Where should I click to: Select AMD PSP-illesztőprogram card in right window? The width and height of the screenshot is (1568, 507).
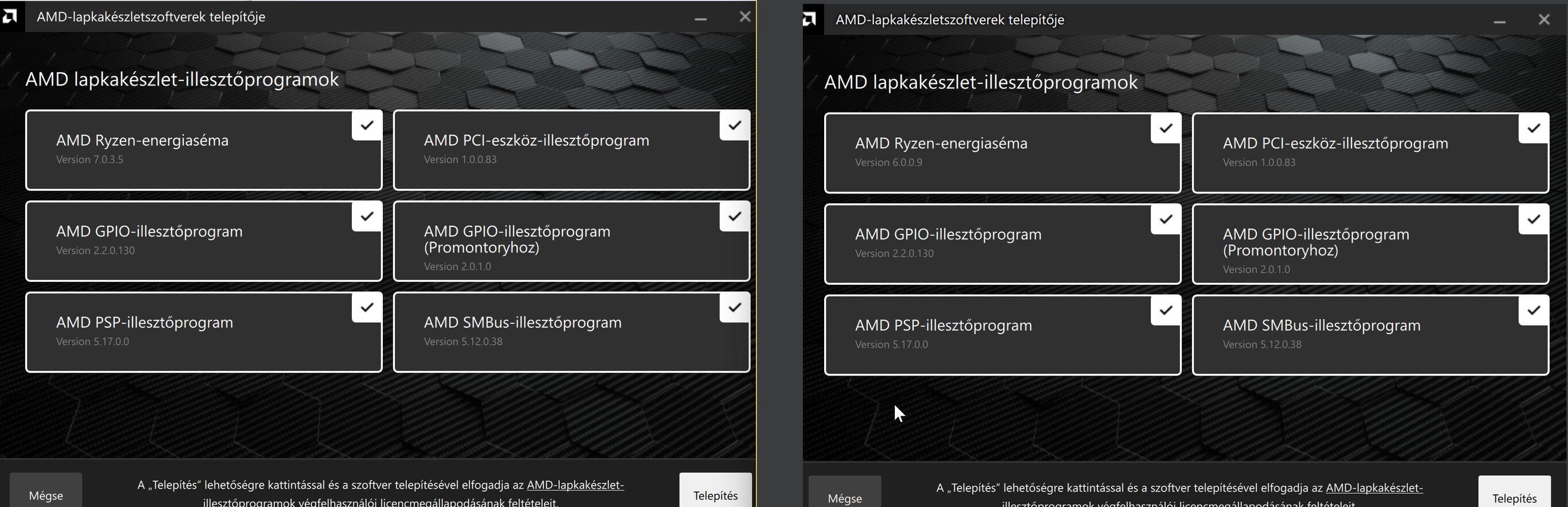tap(1003, 335)
